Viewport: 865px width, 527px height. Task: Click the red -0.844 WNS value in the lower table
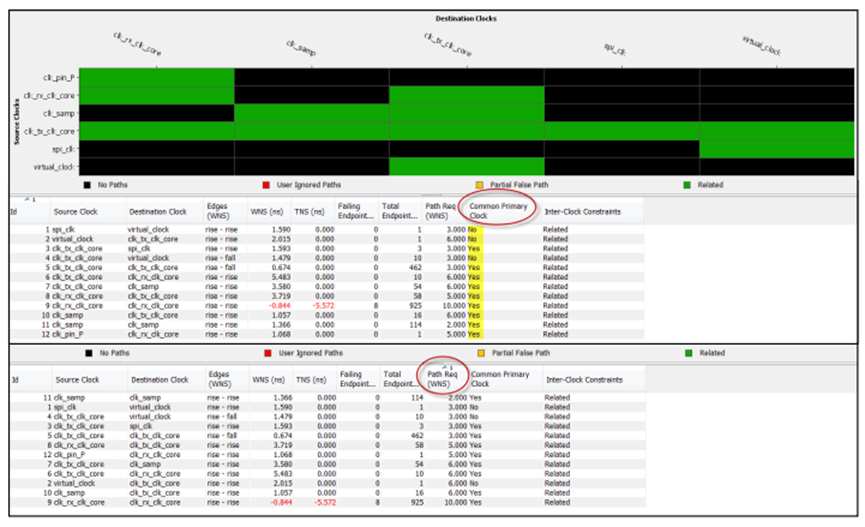[281, 502]
